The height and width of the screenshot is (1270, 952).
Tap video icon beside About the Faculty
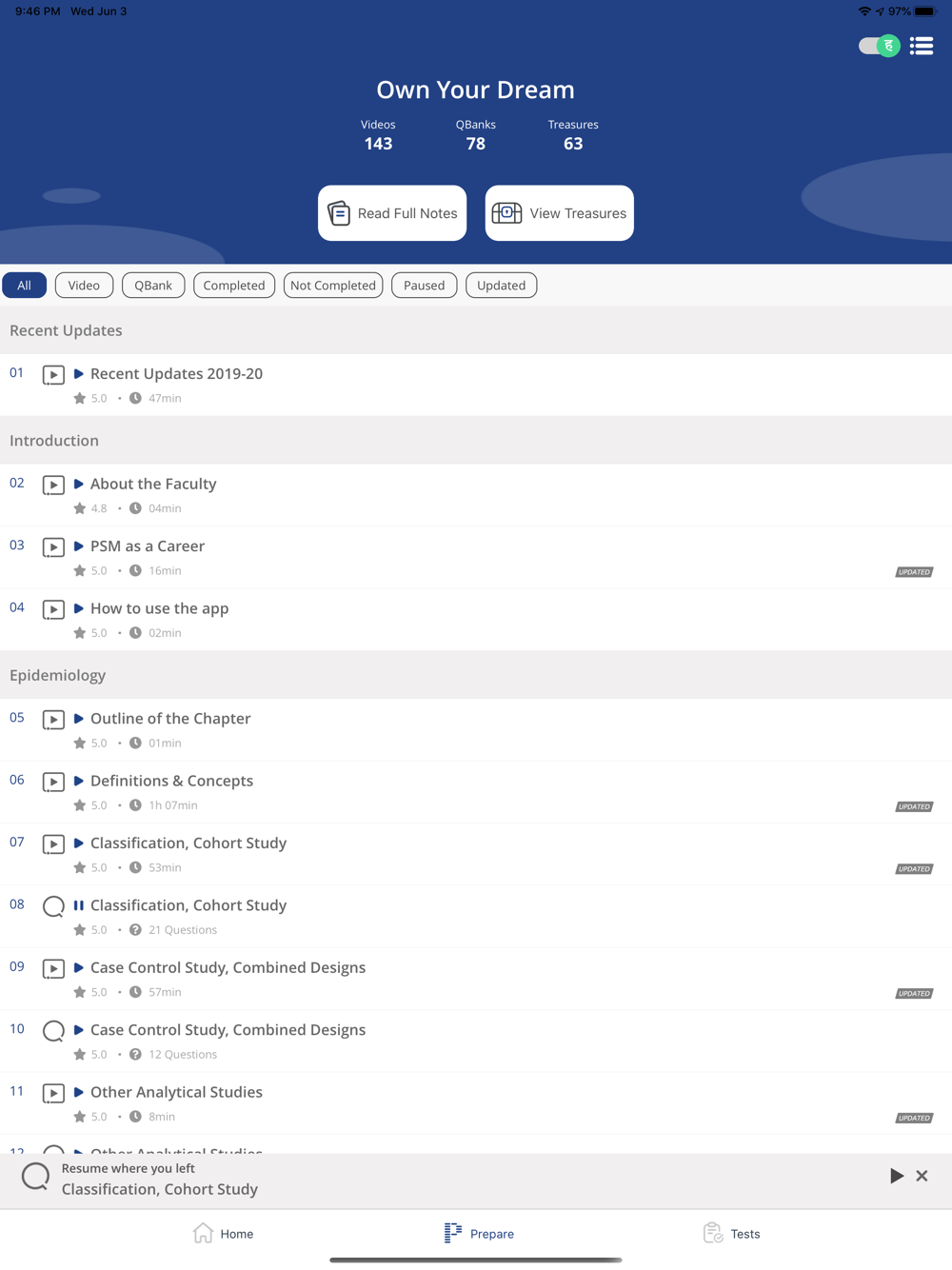[x=53, y=485]
